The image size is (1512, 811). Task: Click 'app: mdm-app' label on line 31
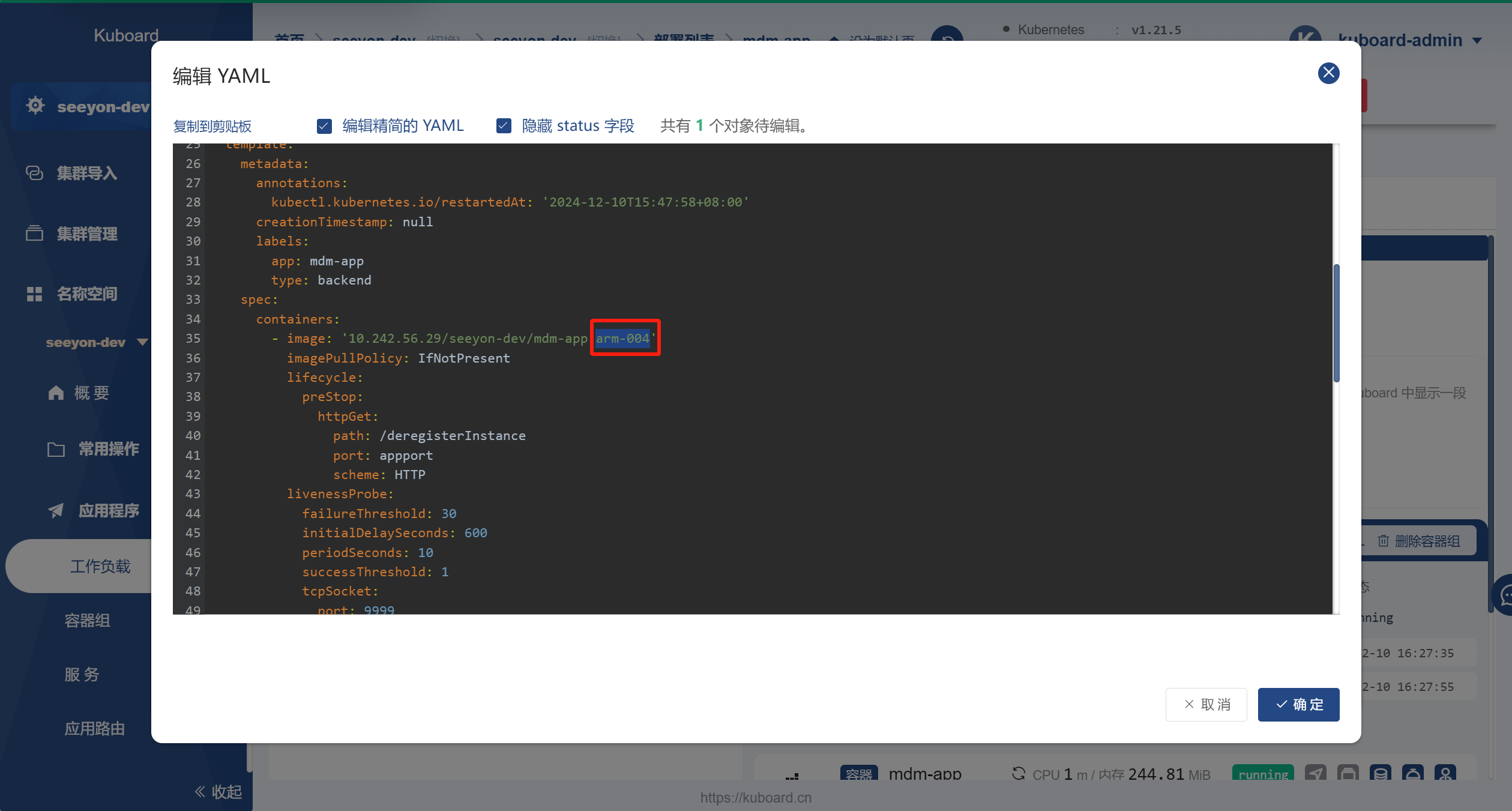coord(318,261)
